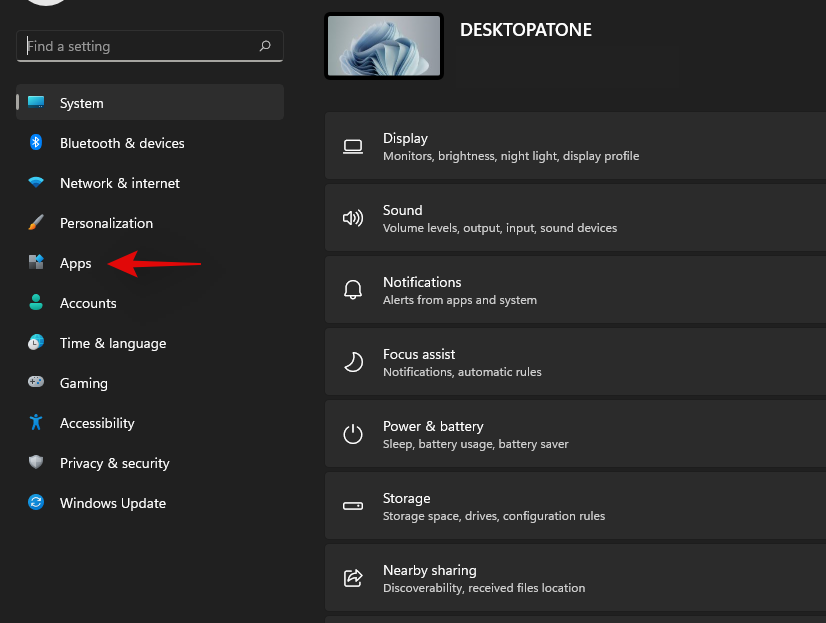
Task: Click the Accounts person icon
Action: 36,303
